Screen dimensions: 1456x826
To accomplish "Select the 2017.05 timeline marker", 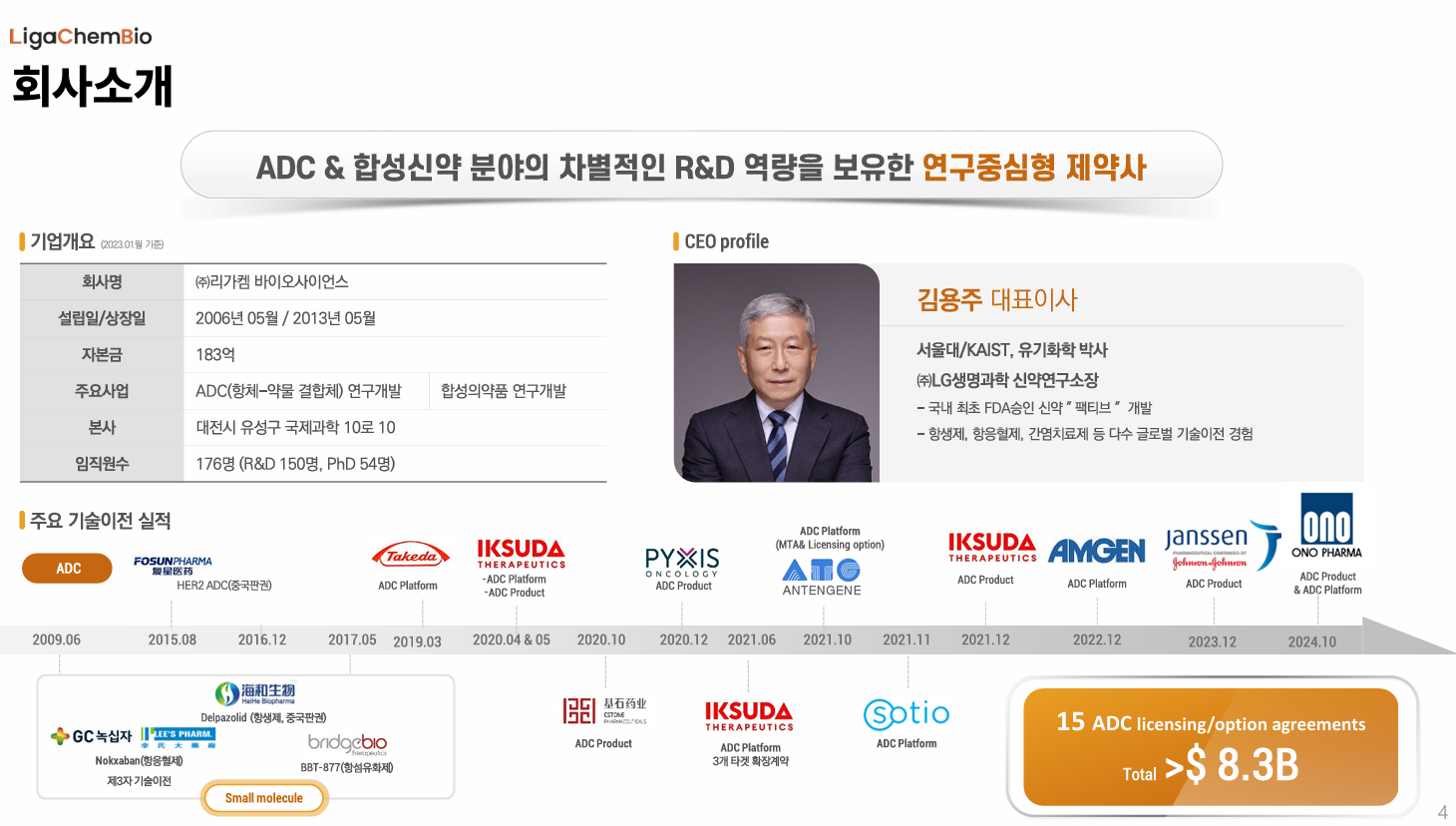I will (352, 639).
